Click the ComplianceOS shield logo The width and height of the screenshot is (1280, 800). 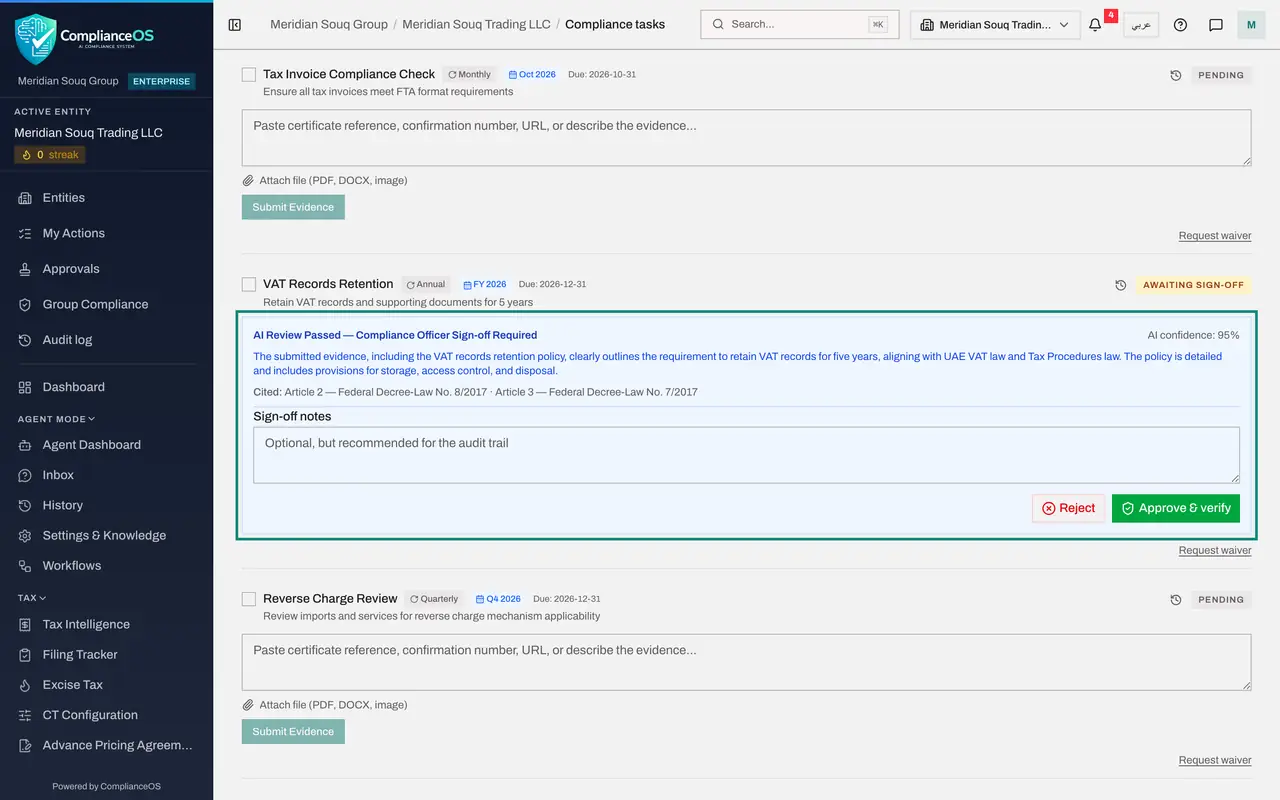click(x=36, y=38)
